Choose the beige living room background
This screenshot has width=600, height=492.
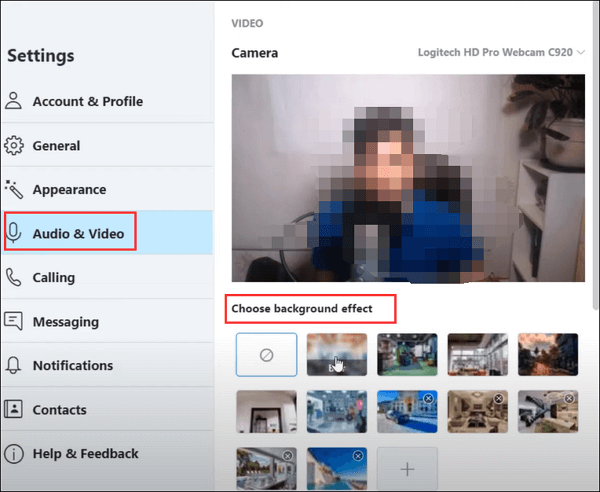[478, 412]
